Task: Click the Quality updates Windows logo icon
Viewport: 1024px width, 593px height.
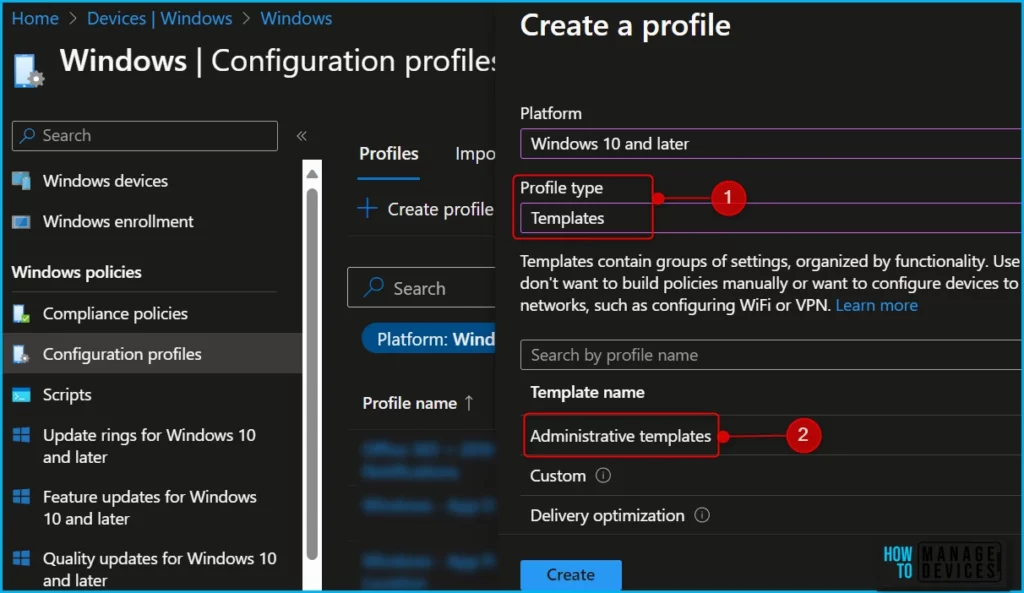Action: pyautogui.click(x=21, y=558)
